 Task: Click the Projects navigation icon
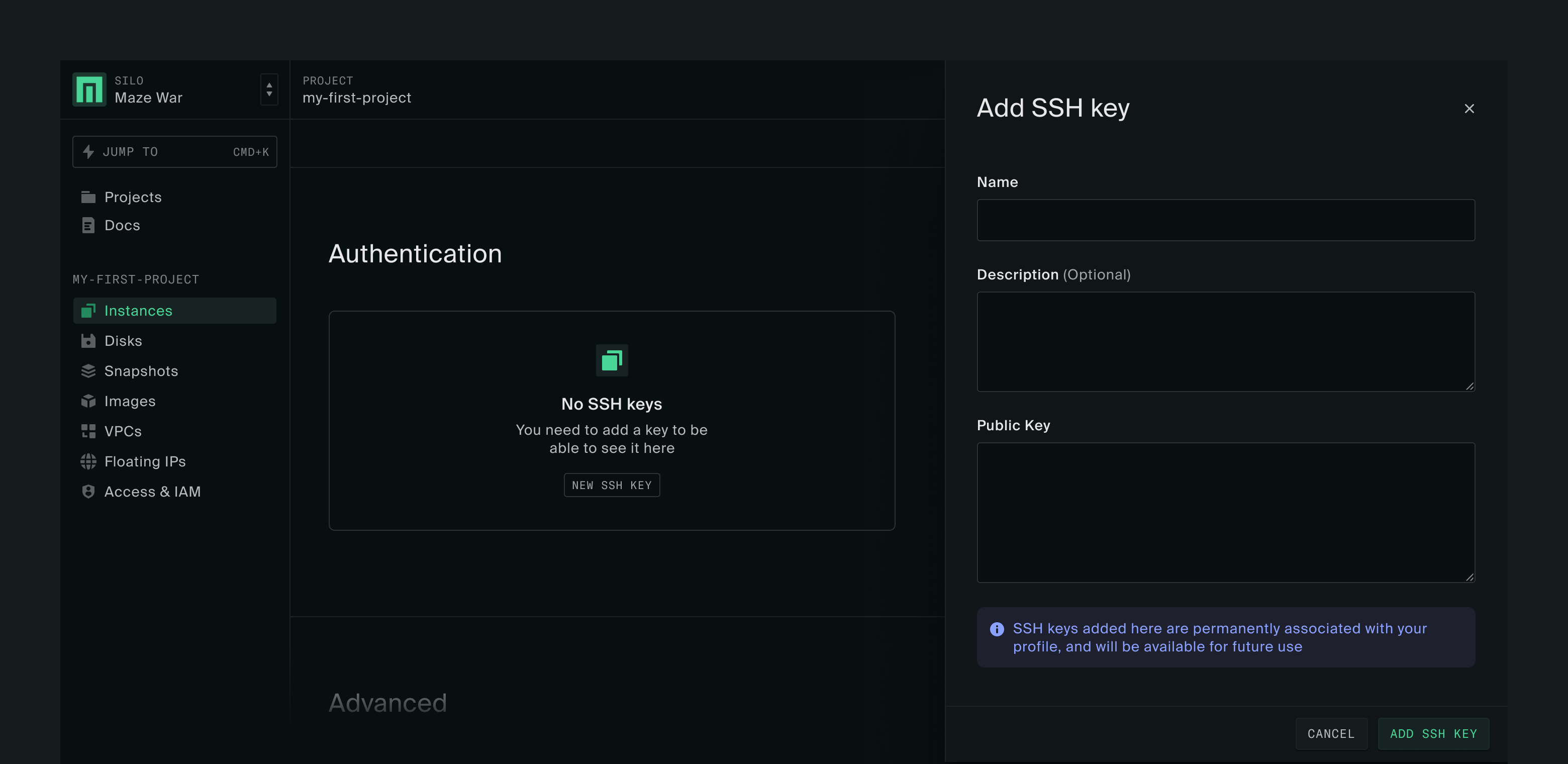[89, 196]
